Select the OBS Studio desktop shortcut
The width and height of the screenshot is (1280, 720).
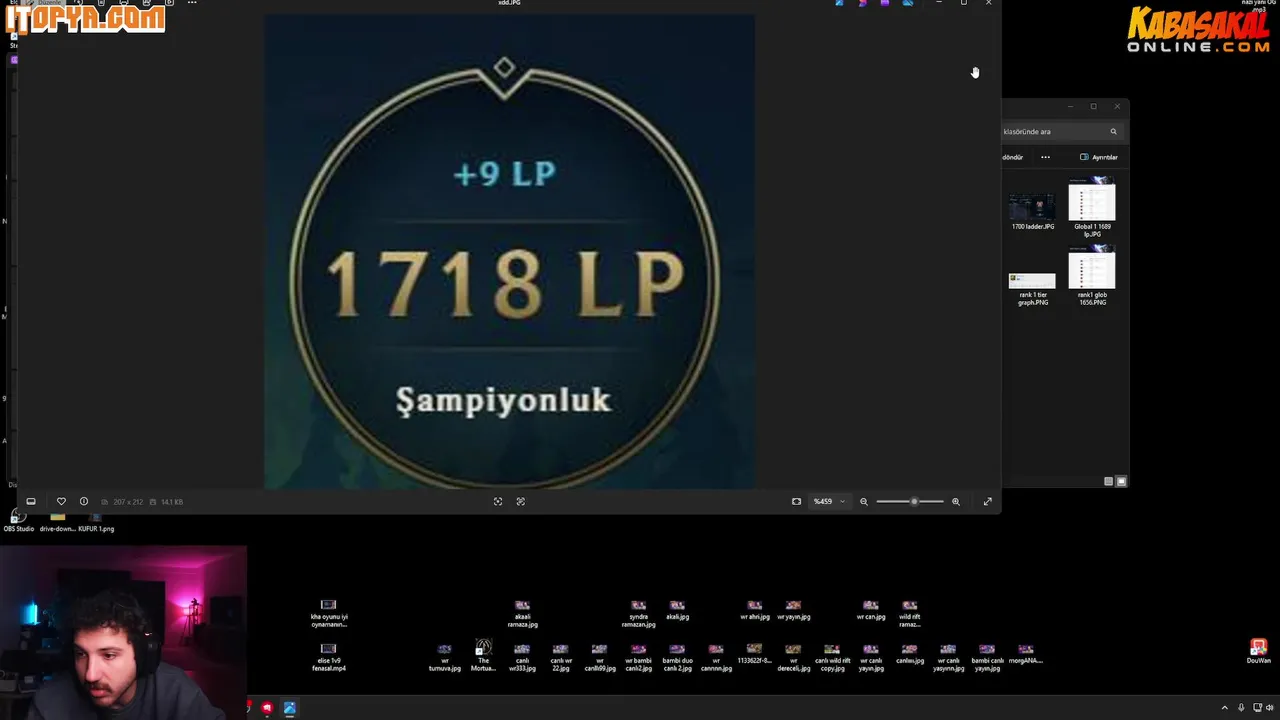(19, 521)
